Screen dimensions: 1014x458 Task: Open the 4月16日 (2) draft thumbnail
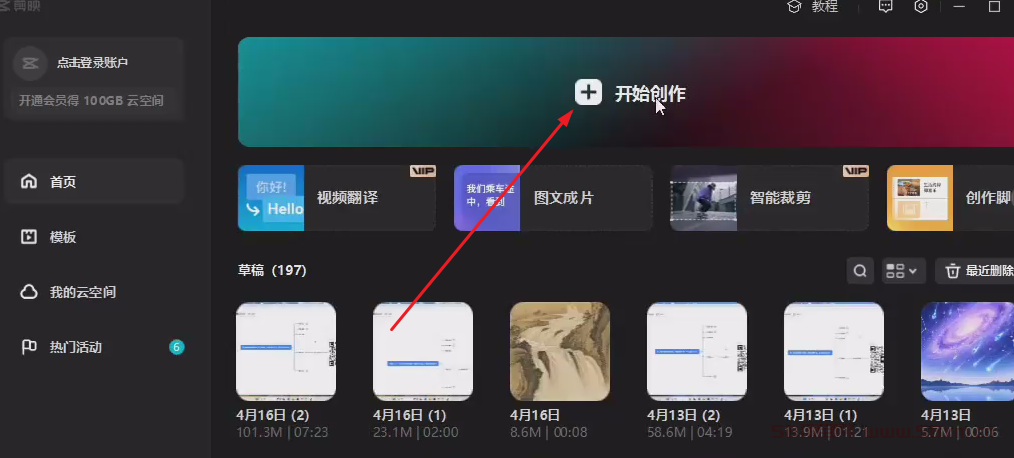[x=286, y=351]
